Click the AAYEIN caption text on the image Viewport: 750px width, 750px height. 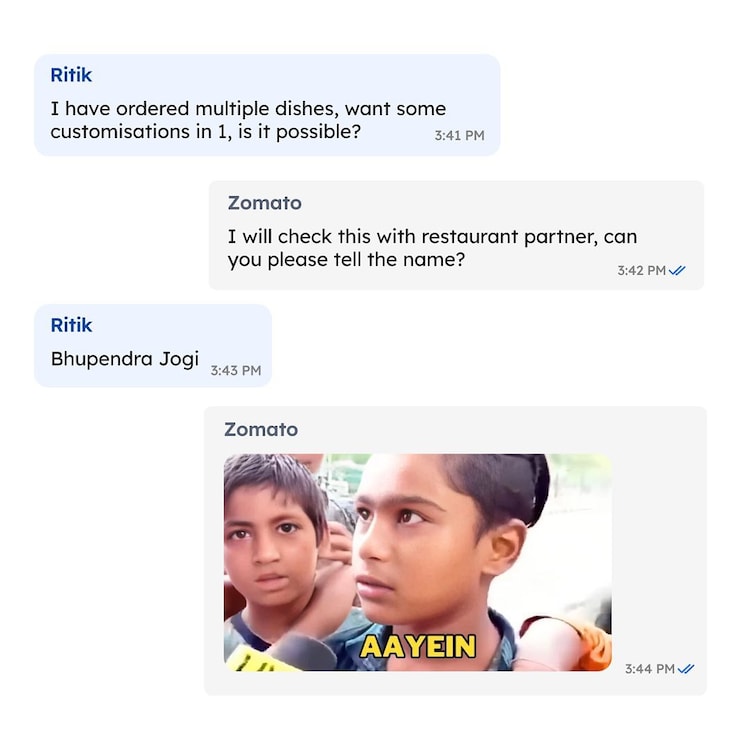click(418, 647)
